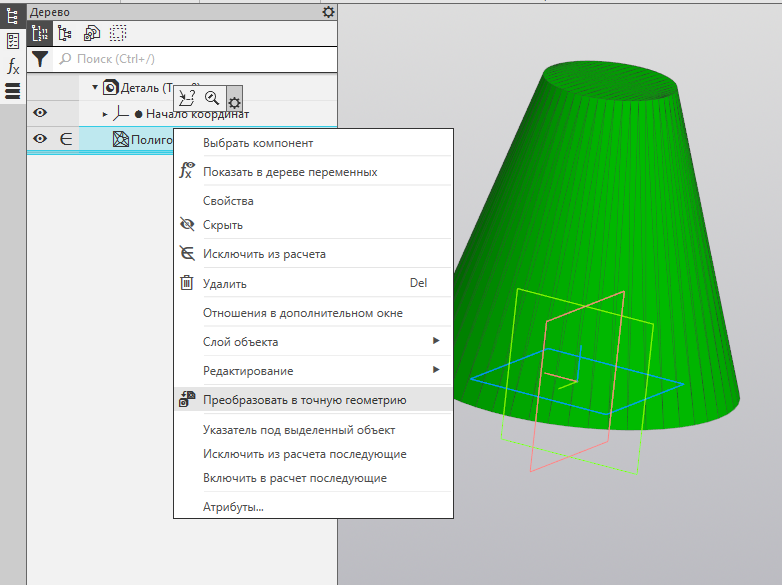Click the Дерево panel title

(49, 12)
